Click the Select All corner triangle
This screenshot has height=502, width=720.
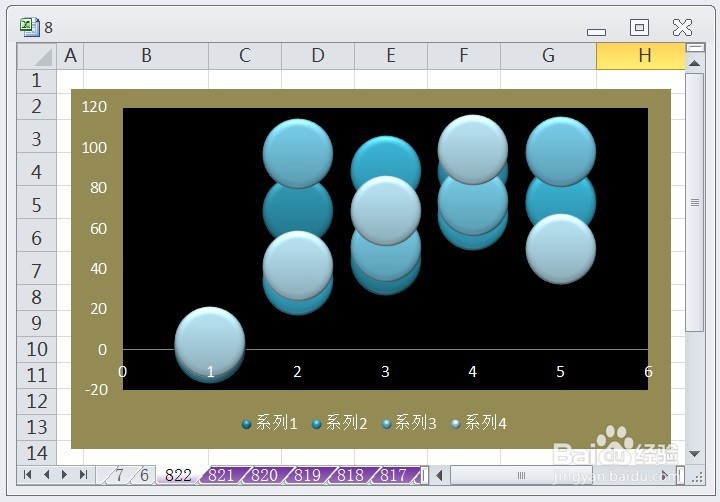tap(37, 56)
